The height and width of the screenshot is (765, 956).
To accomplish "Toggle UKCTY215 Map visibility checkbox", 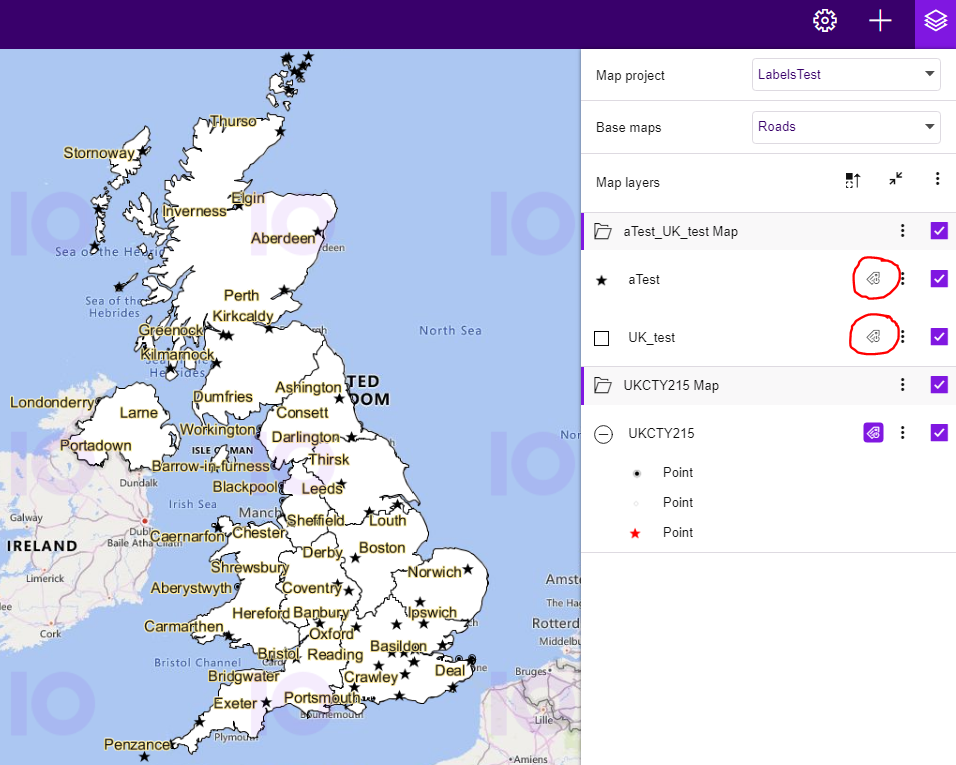I will (939, 385).
